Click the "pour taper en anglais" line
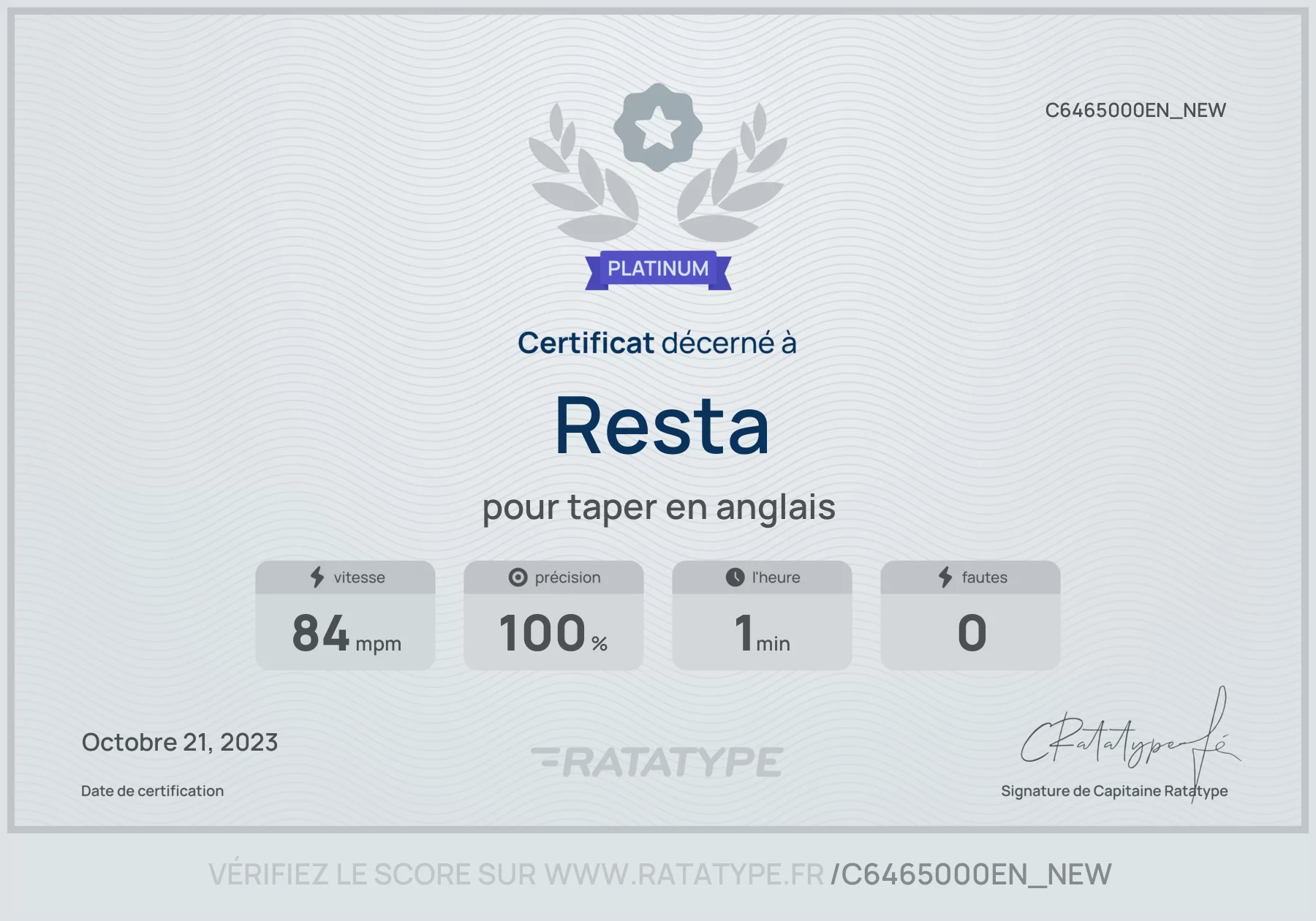 [x=659, y=507]
